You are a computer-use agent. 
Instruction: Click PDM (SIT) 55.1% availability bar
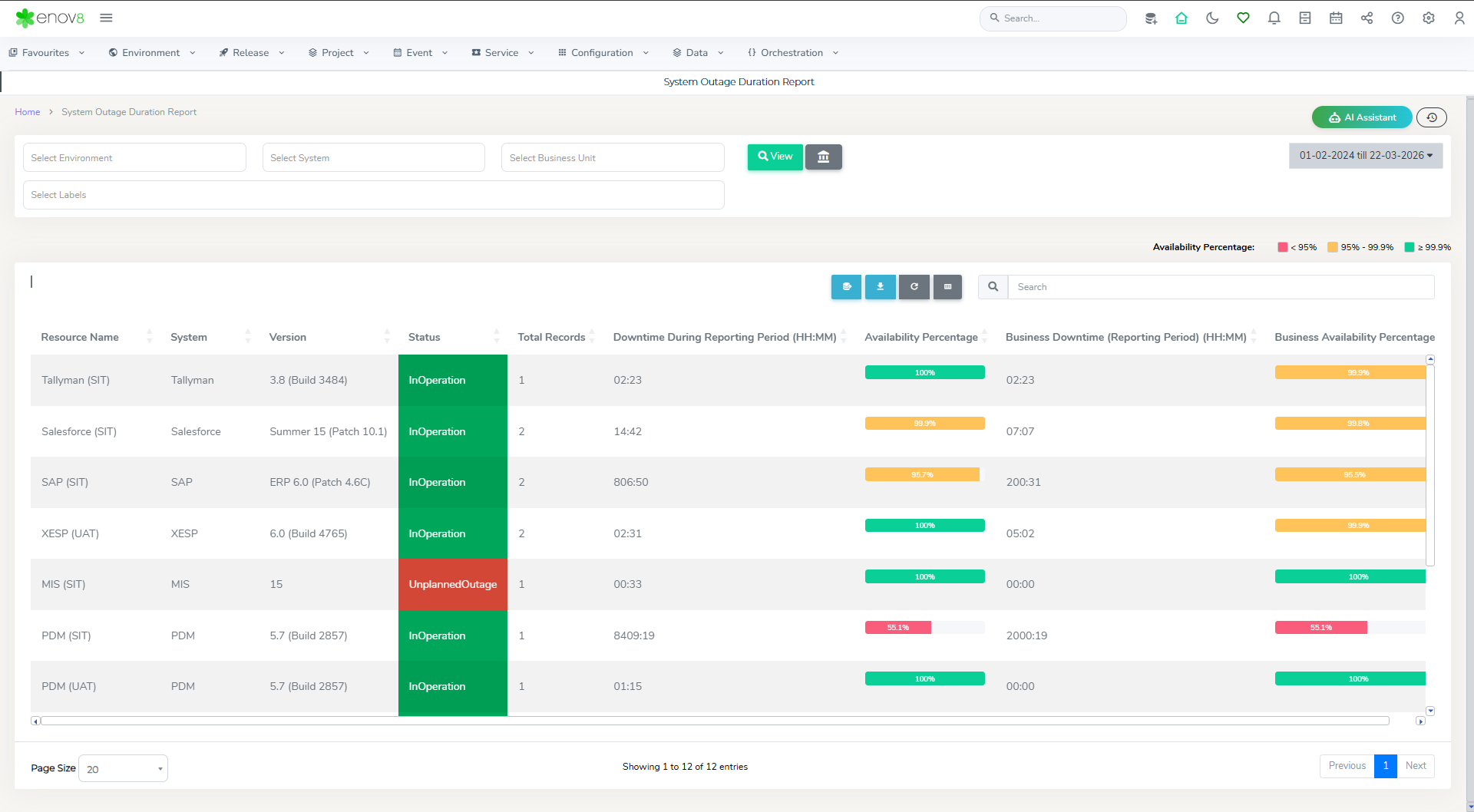point(897,628)
